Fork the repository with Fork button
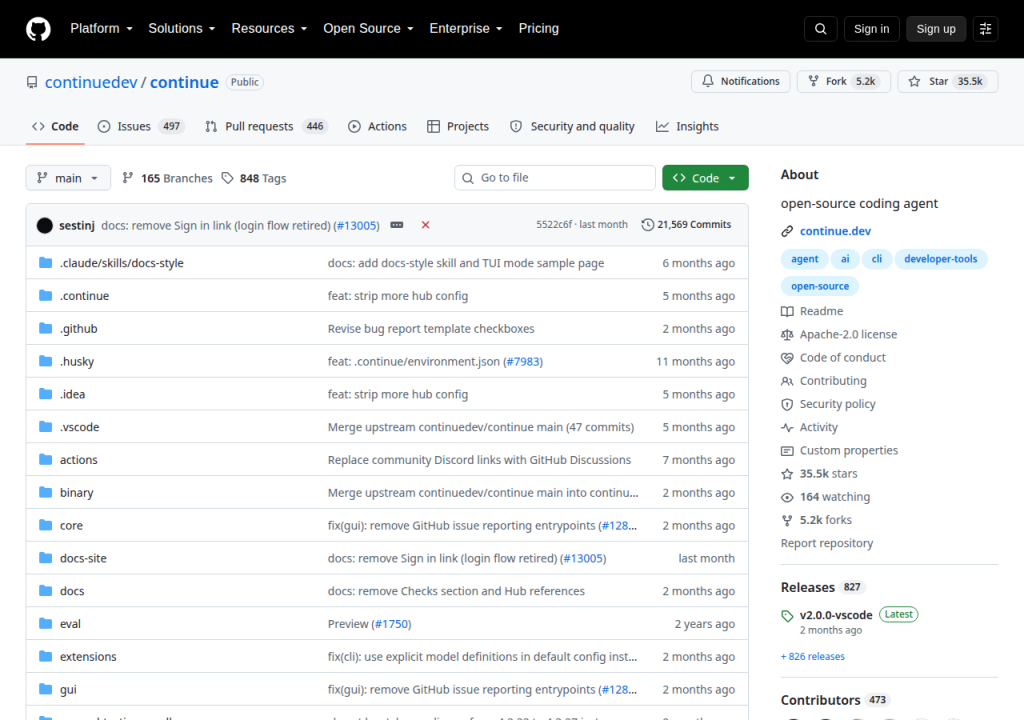The width and height of the screenshot is (1024, 720). [843, 82]
